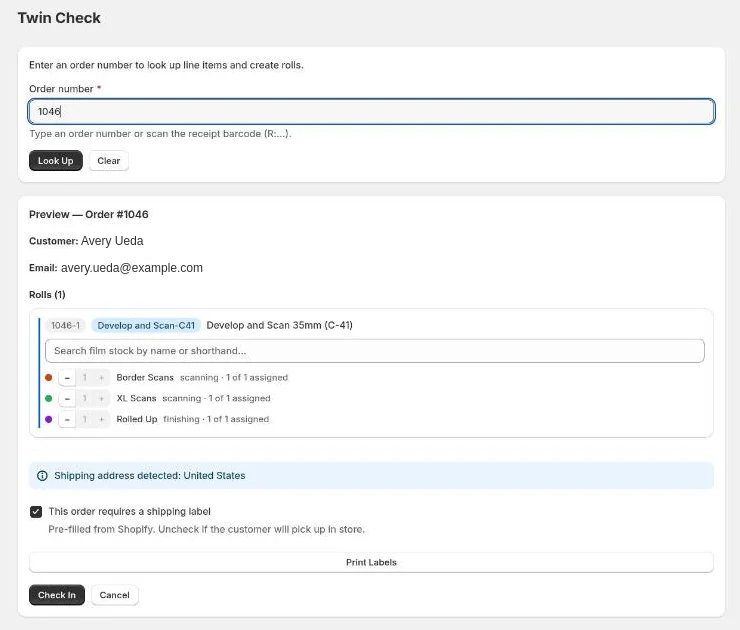Click Rolled Up quantity value field
The image size is (740, 630).
[x=84, y=419]
